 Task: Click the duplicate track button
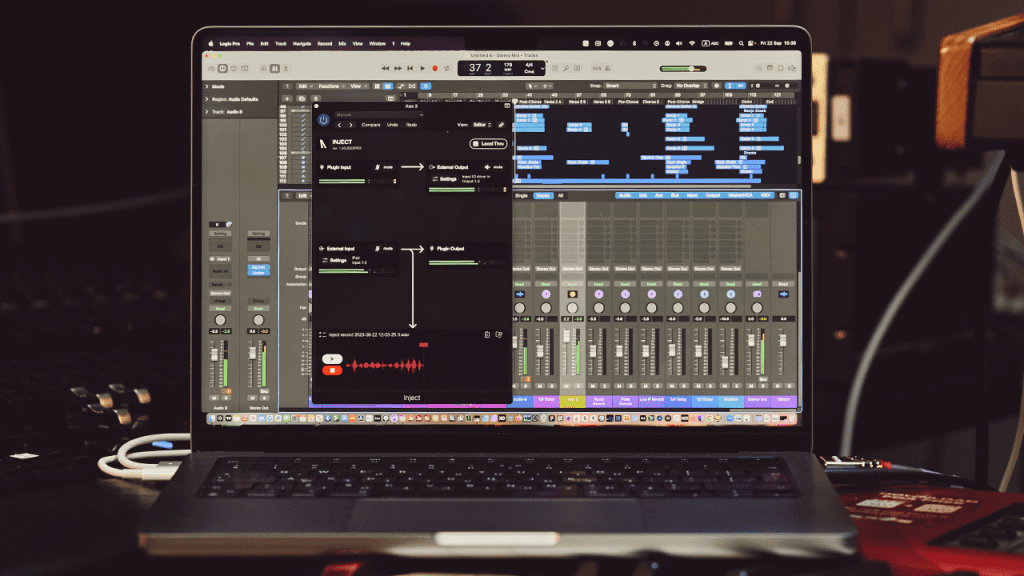tap(301, 99)
